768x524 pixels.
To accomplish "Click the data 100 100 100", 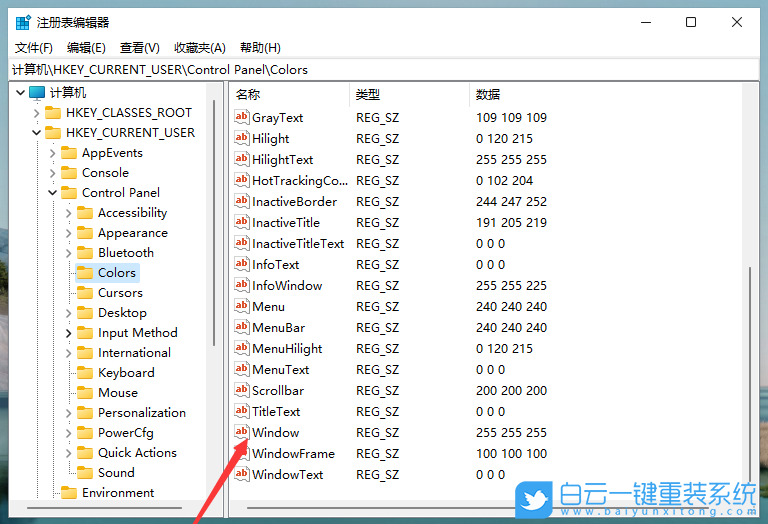I will coord(511,453).
